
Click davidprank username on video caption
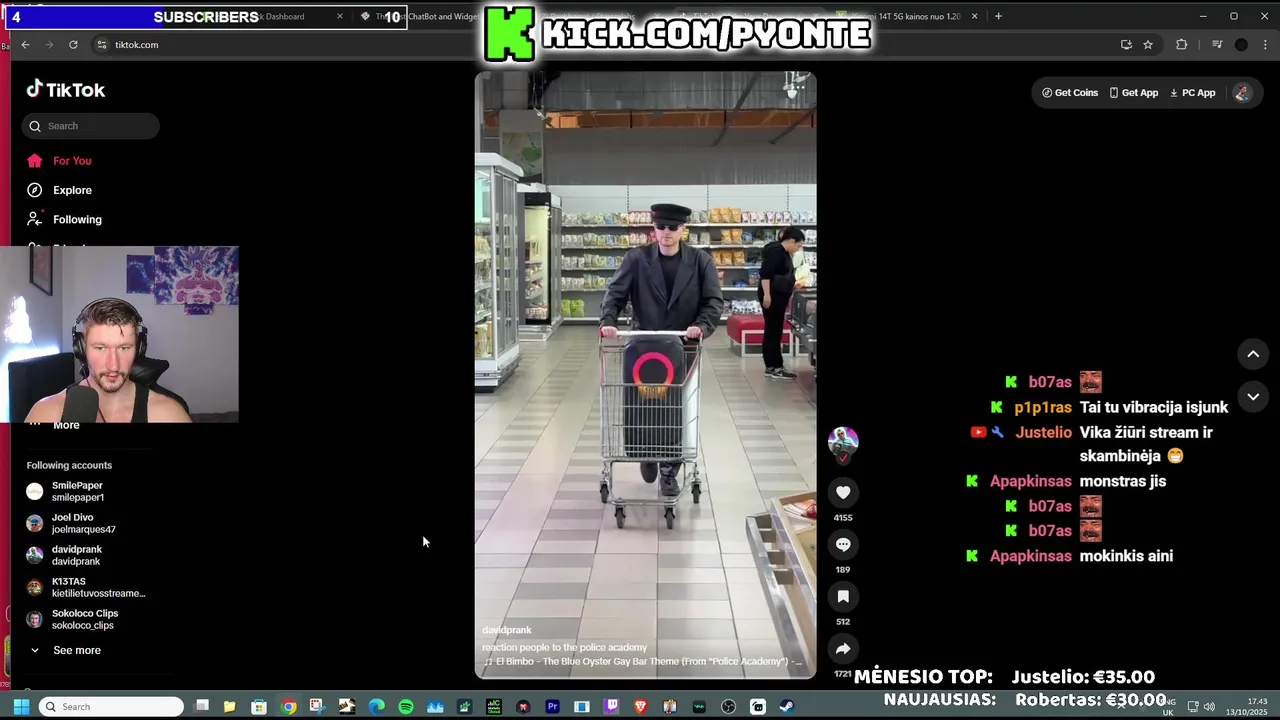pos(507,630)
